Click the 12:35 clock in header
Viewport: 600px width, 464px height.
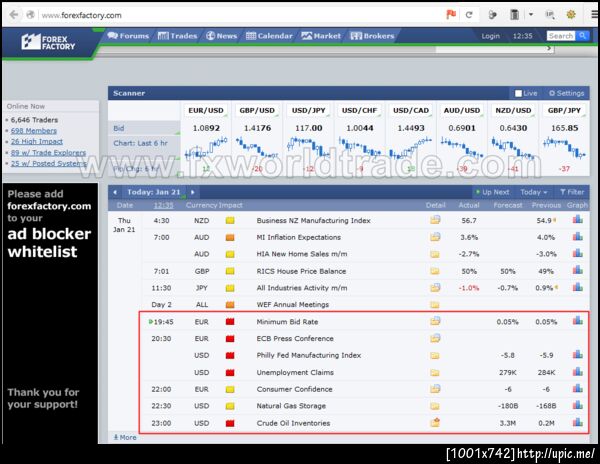[x=522, y=36]
